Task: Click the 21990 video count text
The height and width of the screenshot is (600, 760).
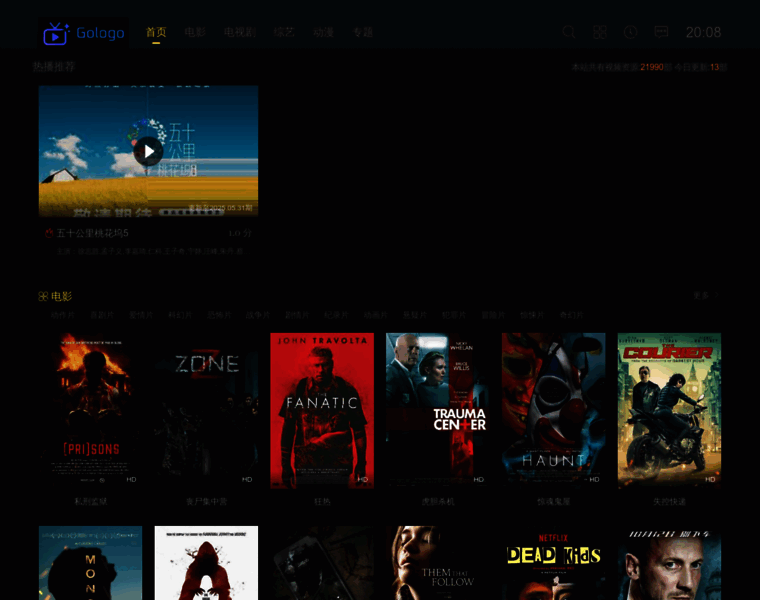Action: tap(651, 67)
